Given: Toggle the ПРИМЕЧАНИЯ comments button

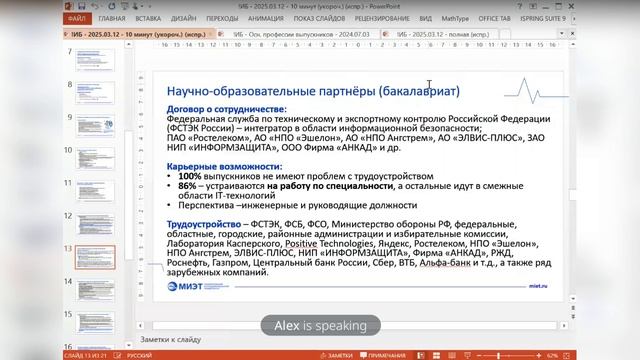Looking at the screenshot, I should pos(383,356).
